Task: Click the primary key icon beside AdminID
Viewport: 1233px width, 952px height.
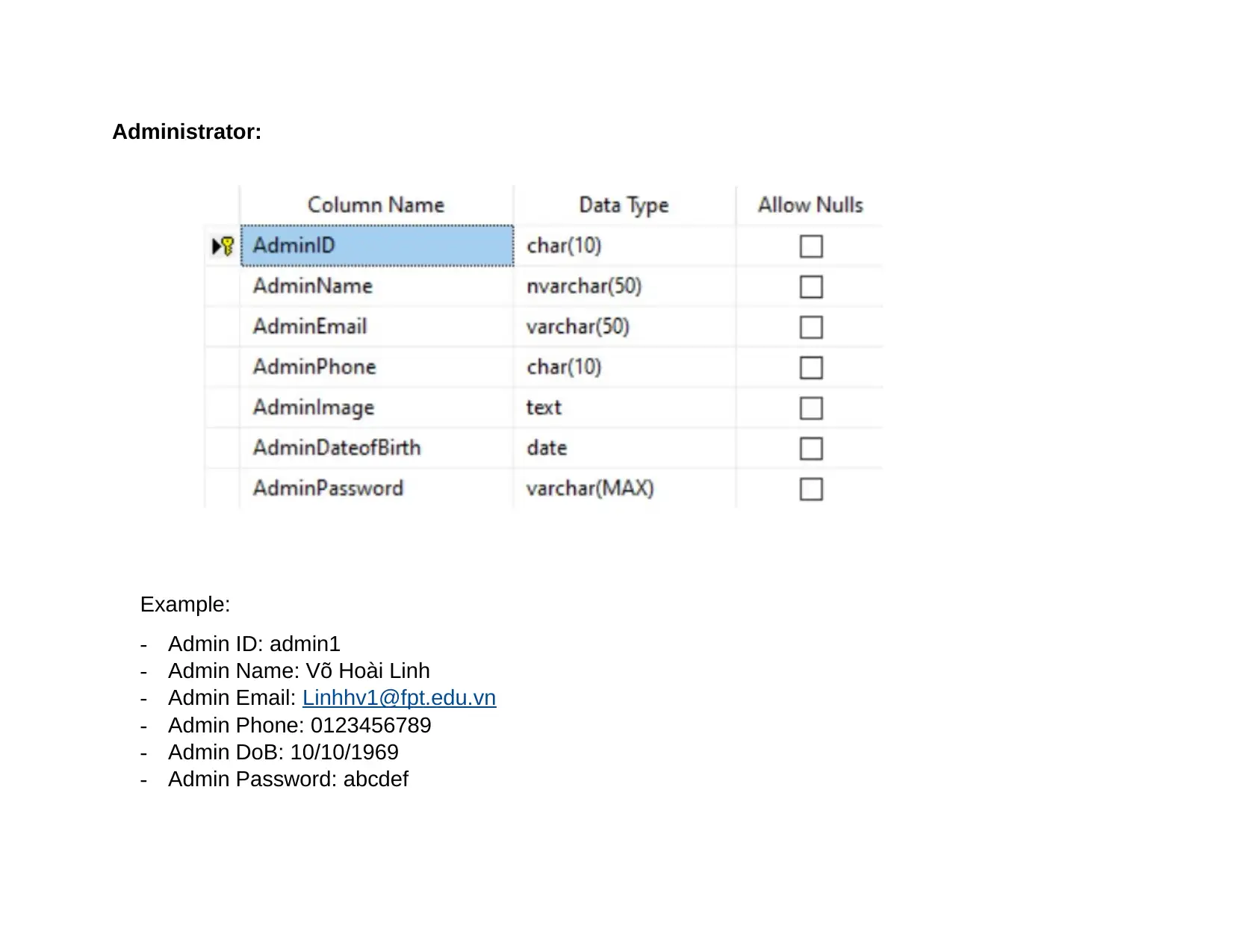Action: [227, 246]
